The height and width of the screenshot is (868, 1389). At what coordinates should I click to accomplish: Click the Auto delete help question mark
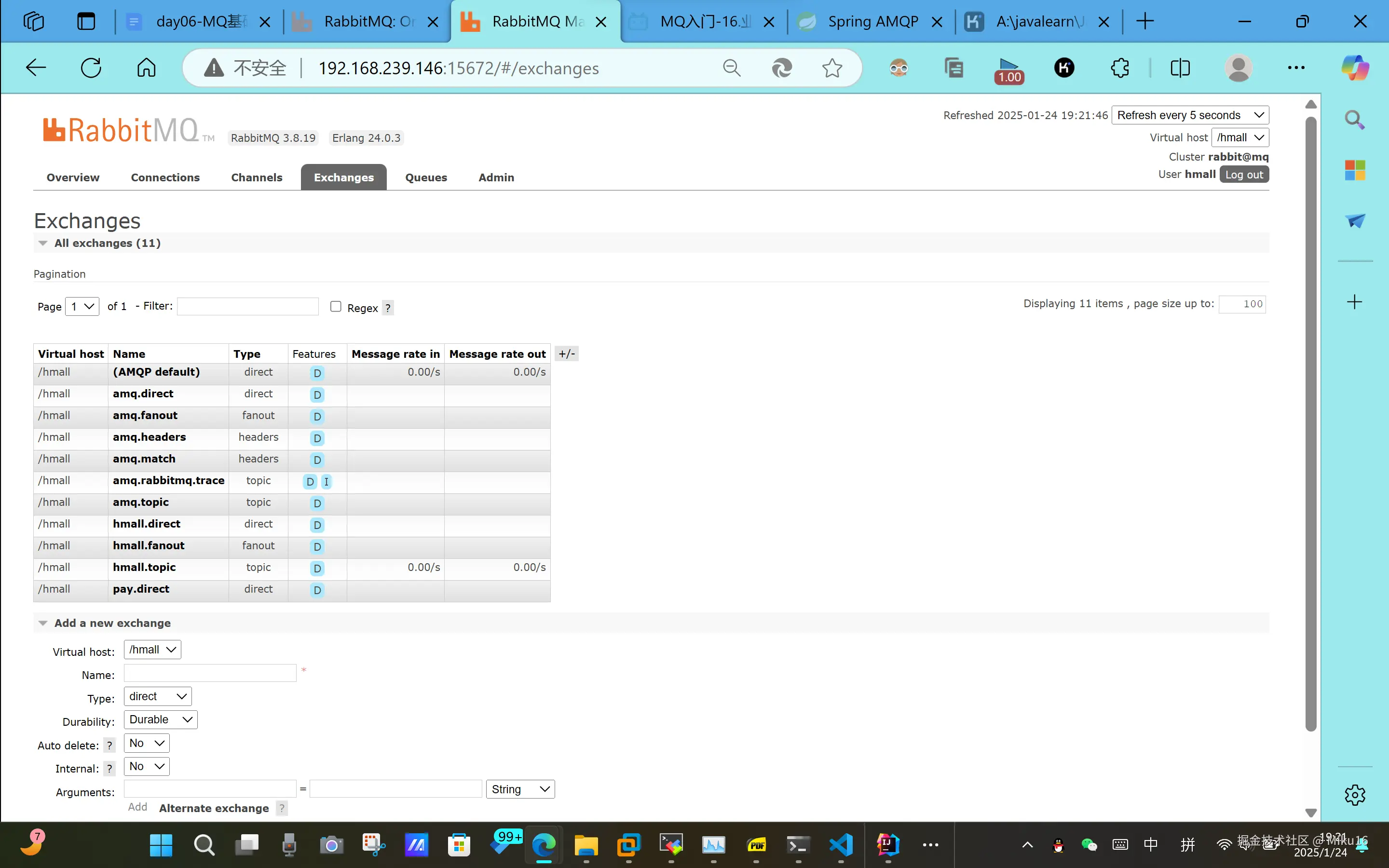109,746
